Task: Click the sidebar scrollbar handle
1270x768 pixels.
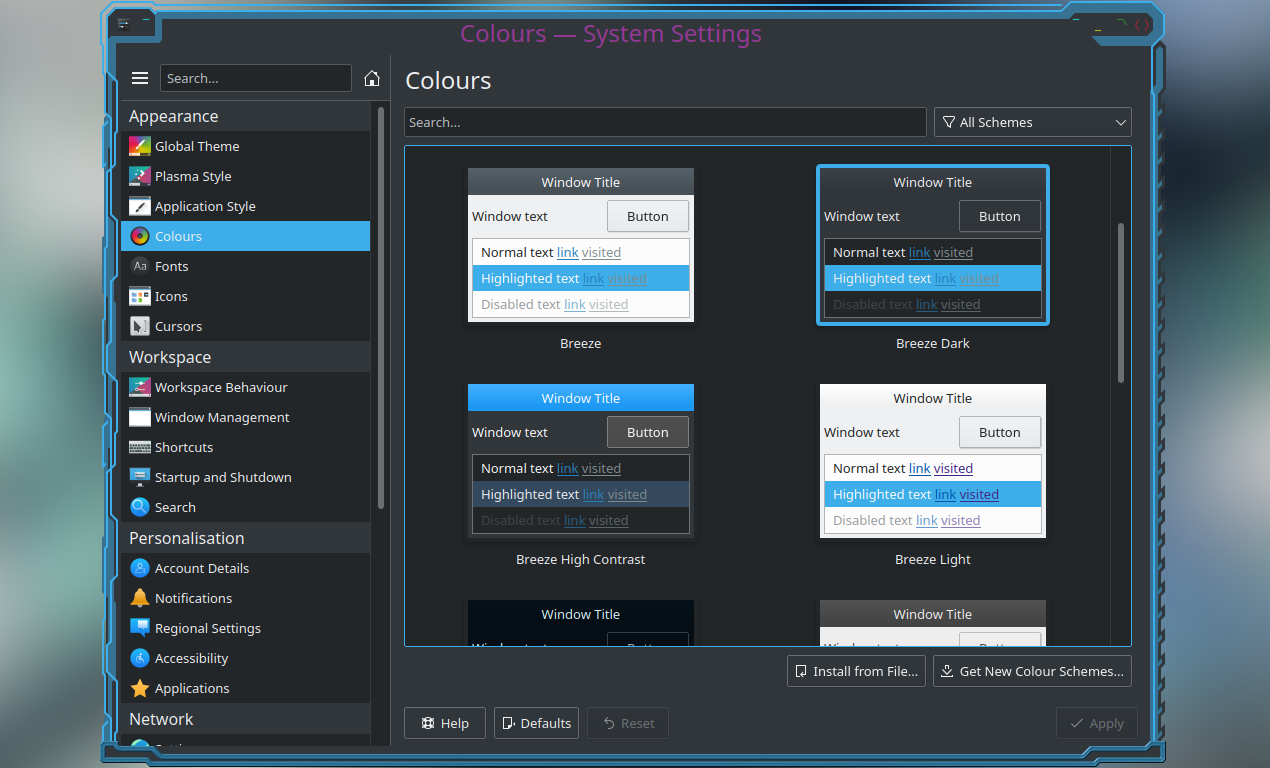Action: point(381,307)
